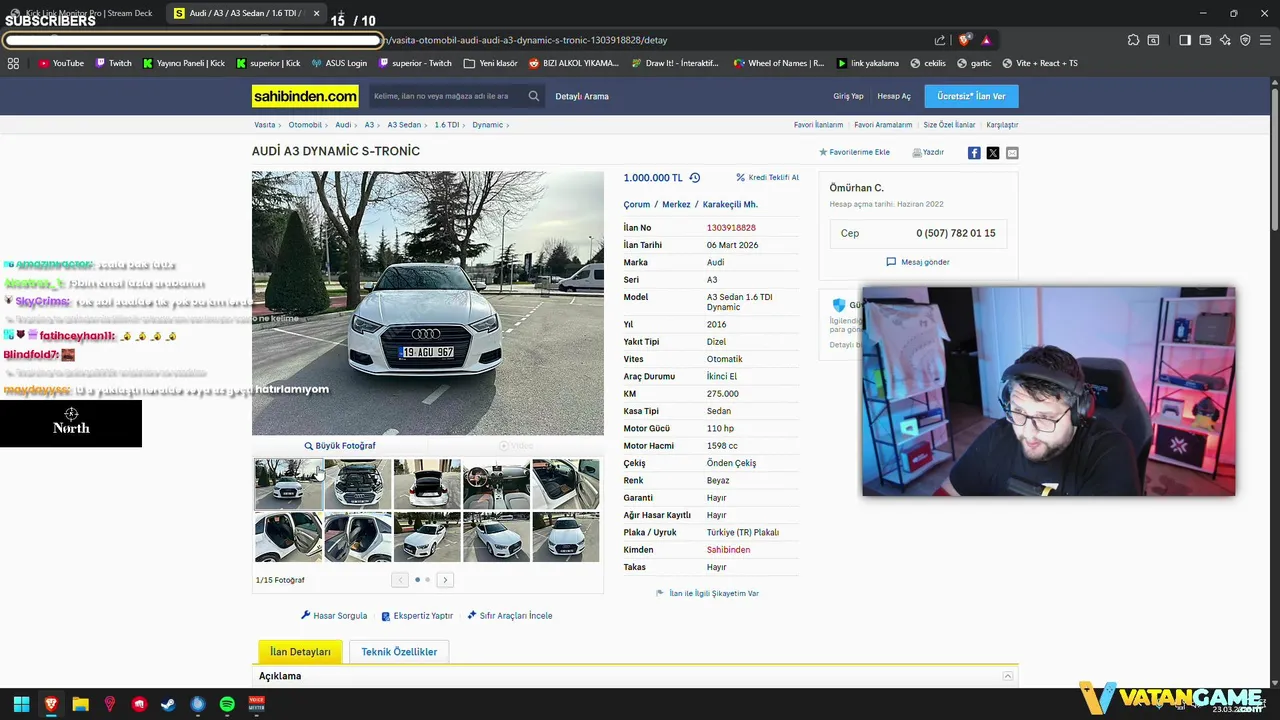Open the ASUS Login bookmark
The width and height of the screenshot is (1280, 720).
pyautogui.click(x=339, y=63)
